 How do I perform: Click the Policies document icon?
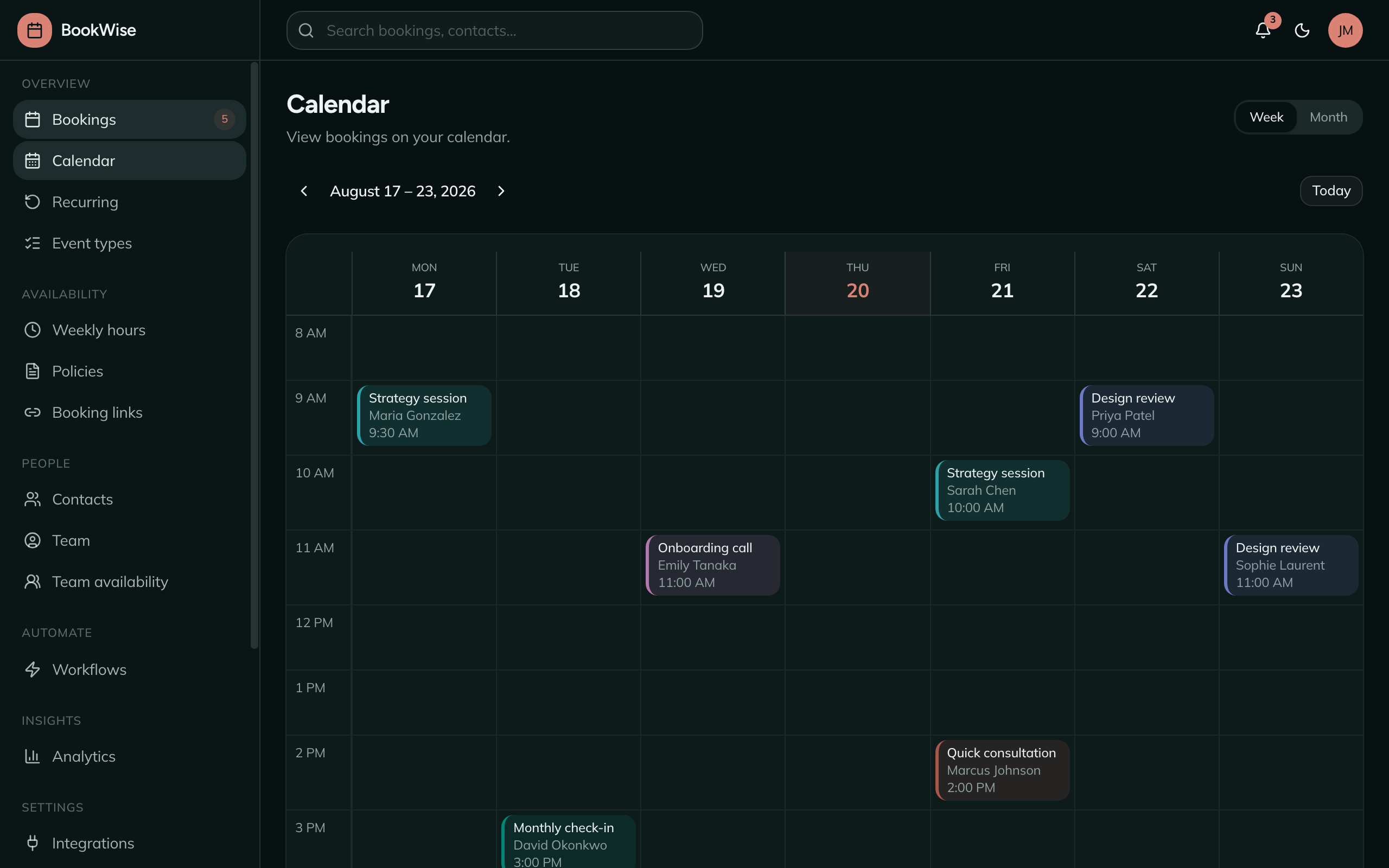pyautogui.click(x=33, y=372)
